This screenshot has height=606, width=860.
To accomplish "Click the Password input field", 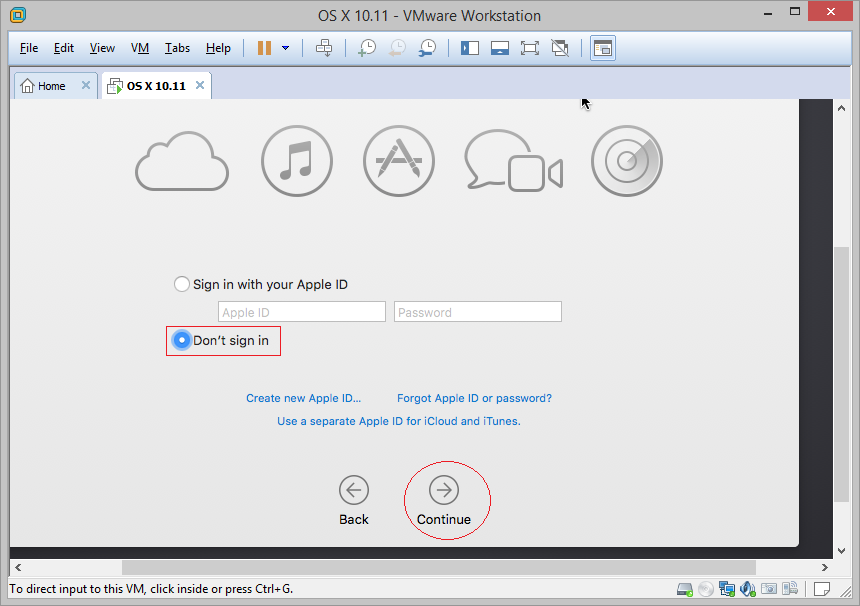I will click(478, 312).
